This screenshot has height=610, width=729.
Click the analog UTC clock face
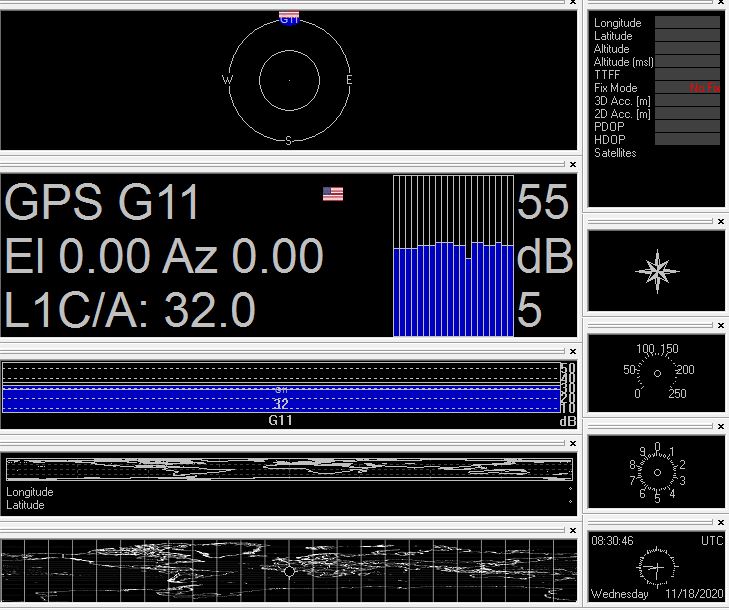(x=657, y=566)
